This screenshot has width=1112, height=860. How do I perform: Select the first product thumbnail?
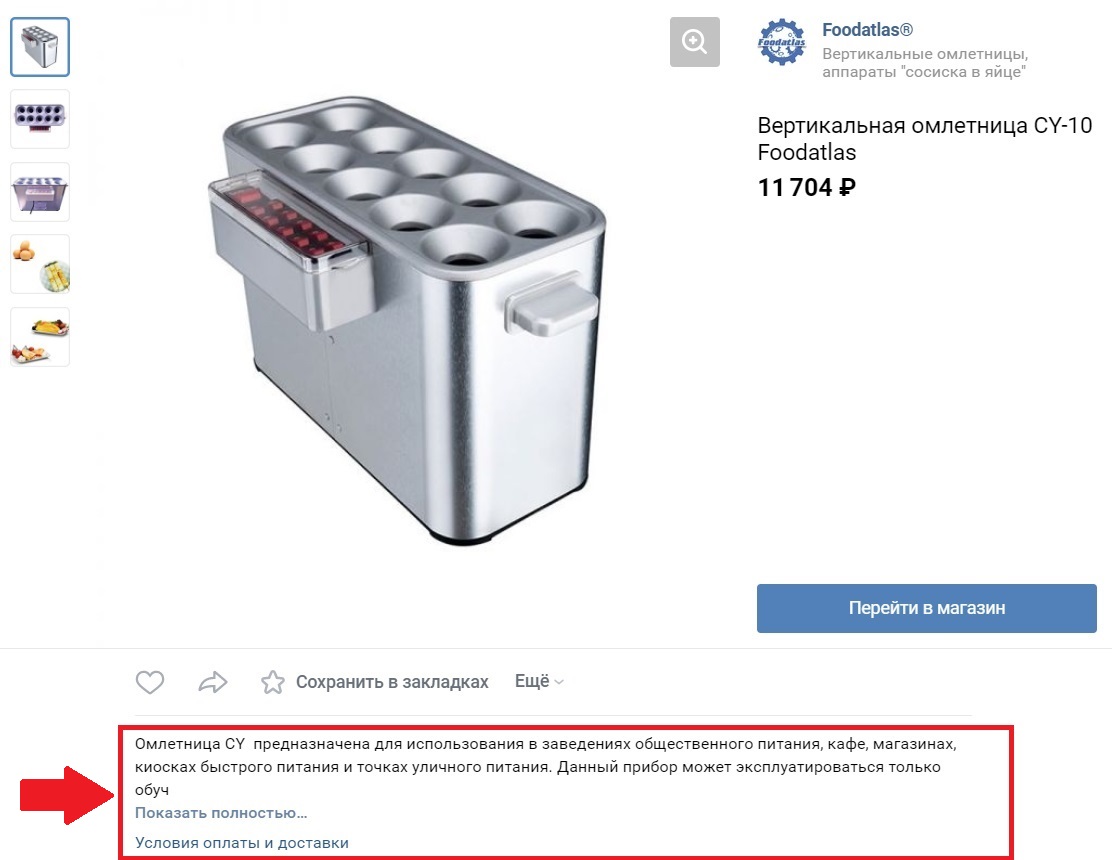click(40, 47)
